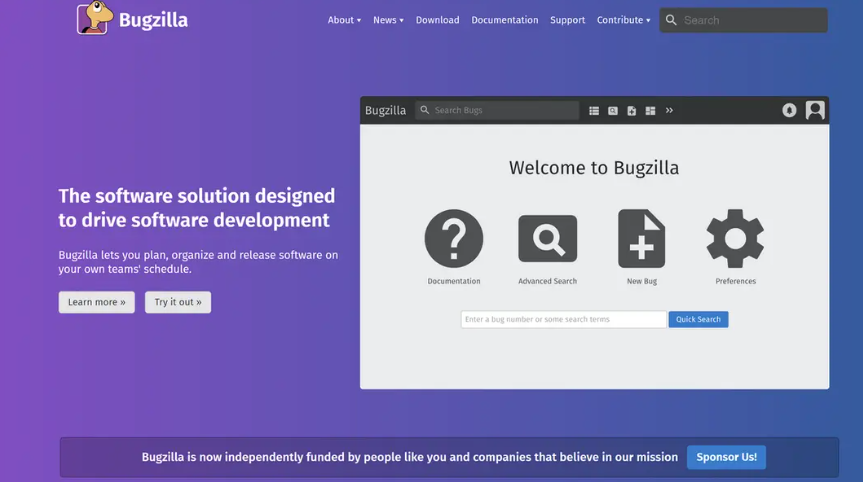Click the Preferences label

[736, 281]
